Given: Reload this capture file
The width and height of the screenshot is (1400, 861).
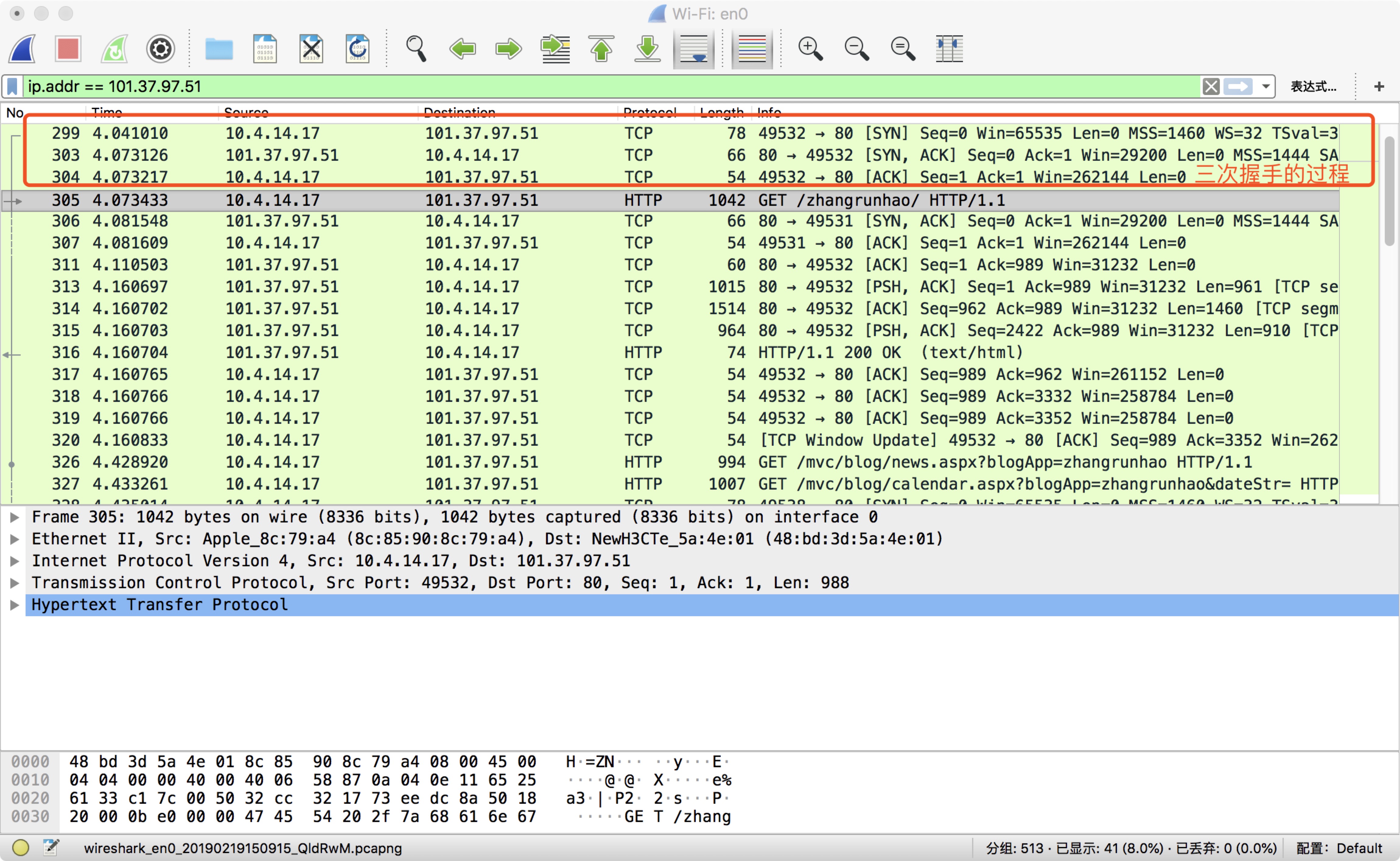Looking at the screenshot, I should click(x=357, y=48).
